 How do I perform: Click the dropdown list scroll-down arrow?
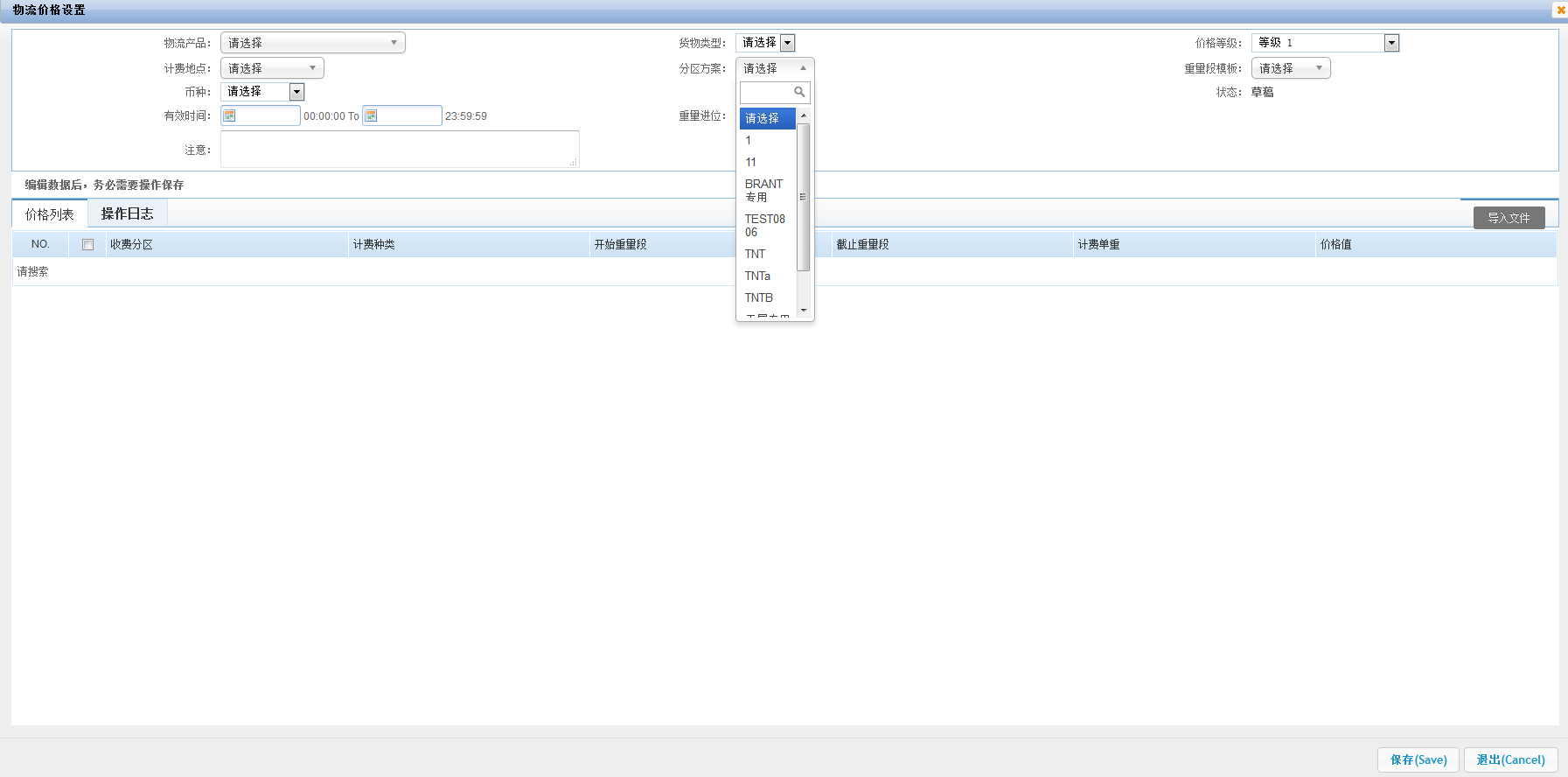pyautogui.click(x=804, y=311)
